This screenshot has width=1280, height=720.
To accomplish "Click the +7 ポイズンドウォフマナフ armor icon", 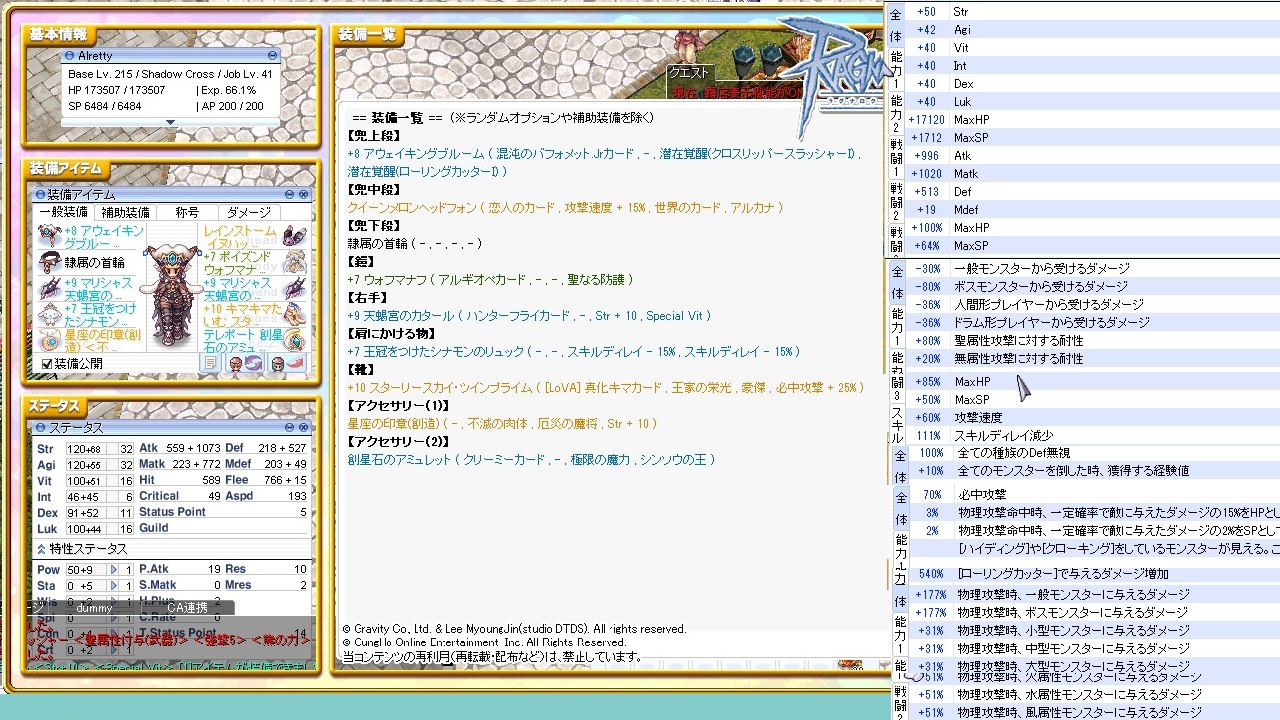I will 294,262.
